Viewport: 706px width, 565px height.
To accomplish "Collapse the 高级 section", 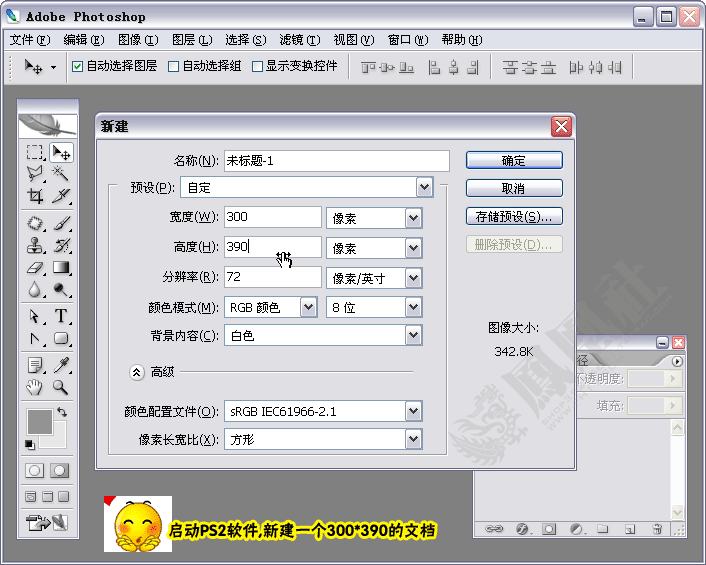I will [136, 372].
